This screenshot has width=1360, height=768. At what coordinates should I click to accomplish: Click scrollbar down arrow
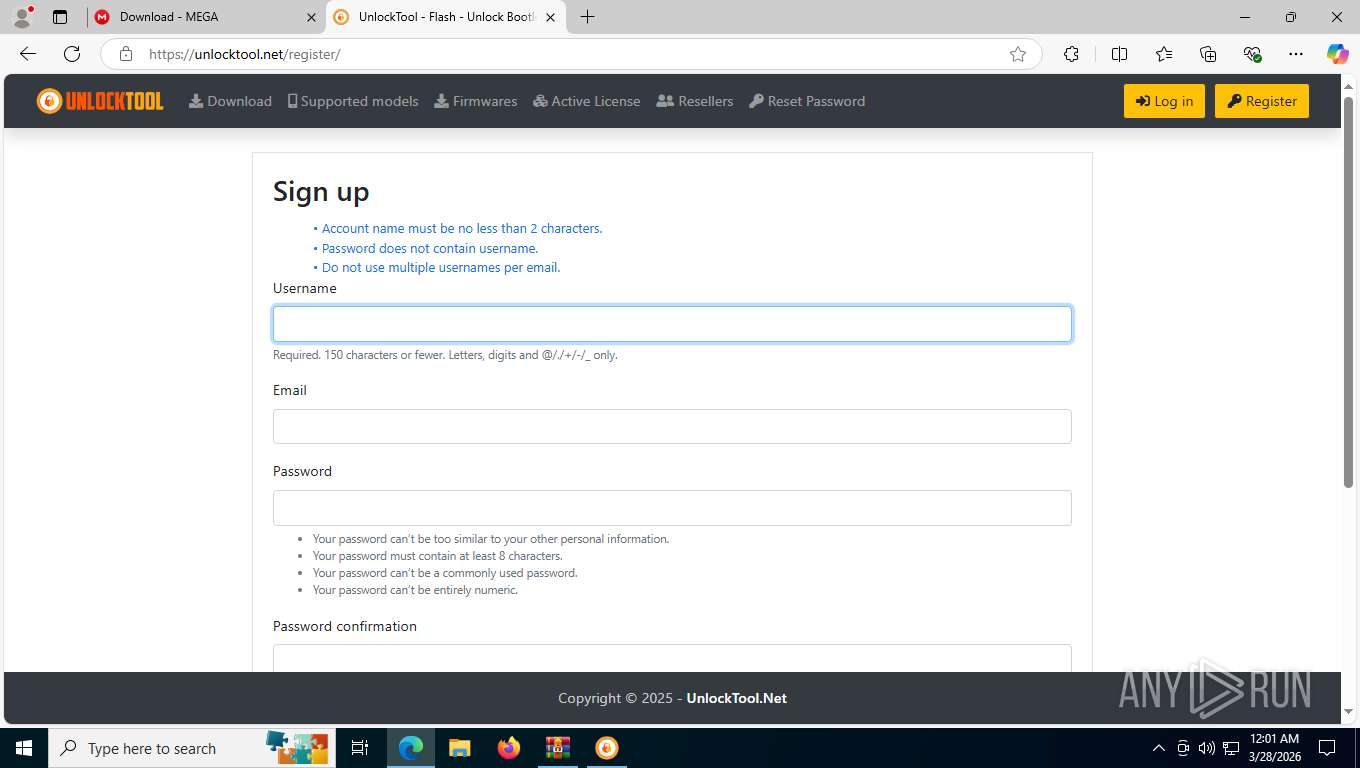(1348, 711)
